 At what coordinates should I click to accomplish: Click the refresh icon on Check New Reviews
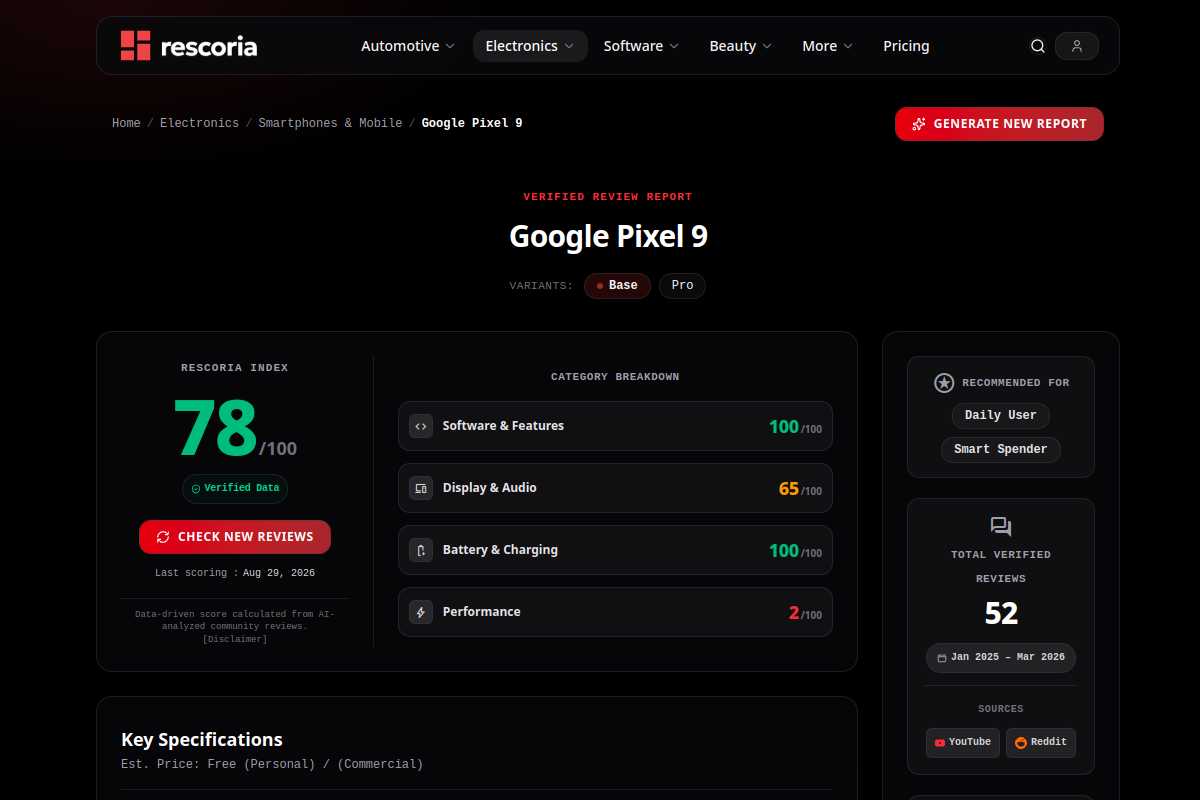click(x=163, y=537)
